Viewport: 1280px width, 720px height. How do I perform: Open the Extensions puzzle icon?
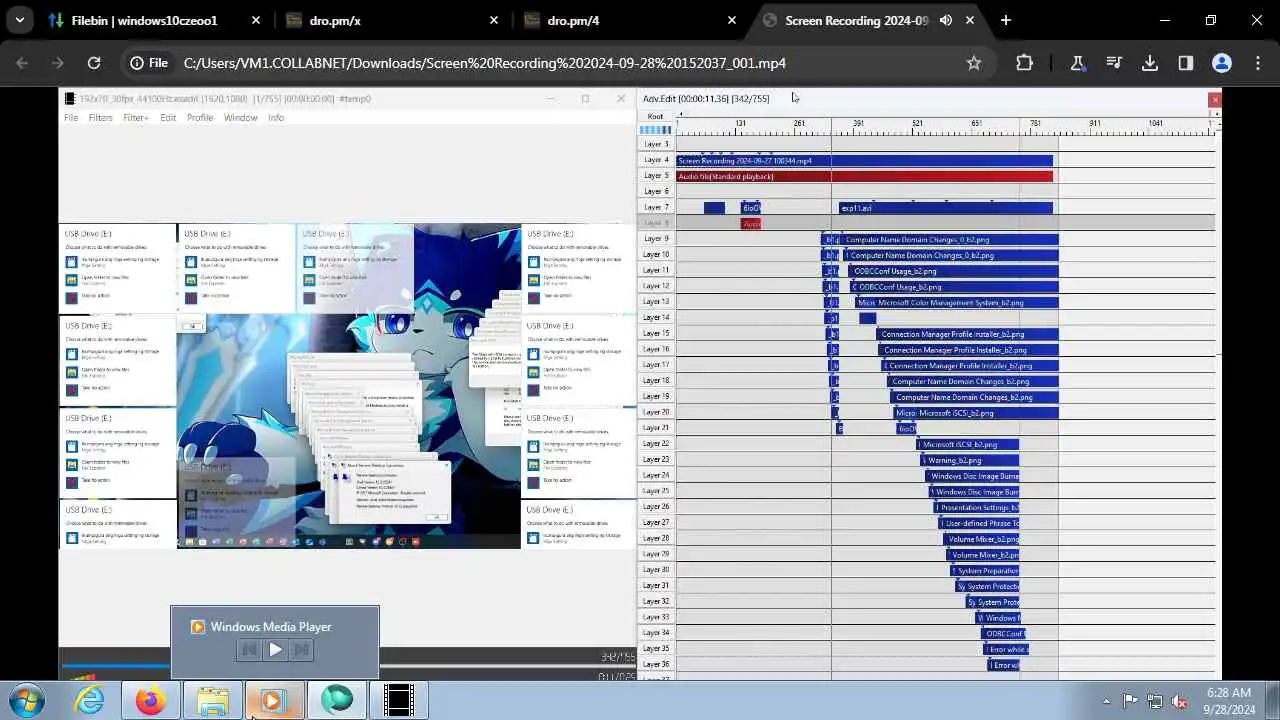click(1024, 63)
